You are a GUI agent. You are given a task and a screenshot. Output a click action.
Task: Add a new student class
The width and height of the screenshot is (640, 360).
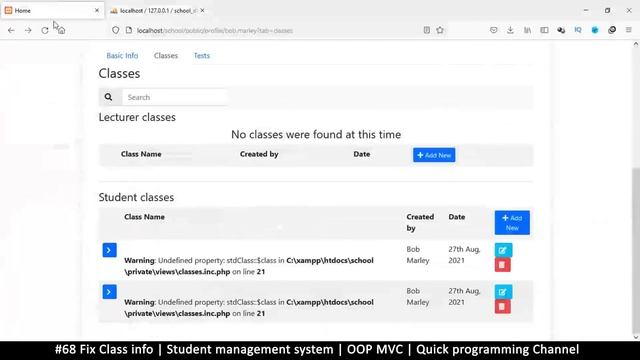[x=512, y=223]
